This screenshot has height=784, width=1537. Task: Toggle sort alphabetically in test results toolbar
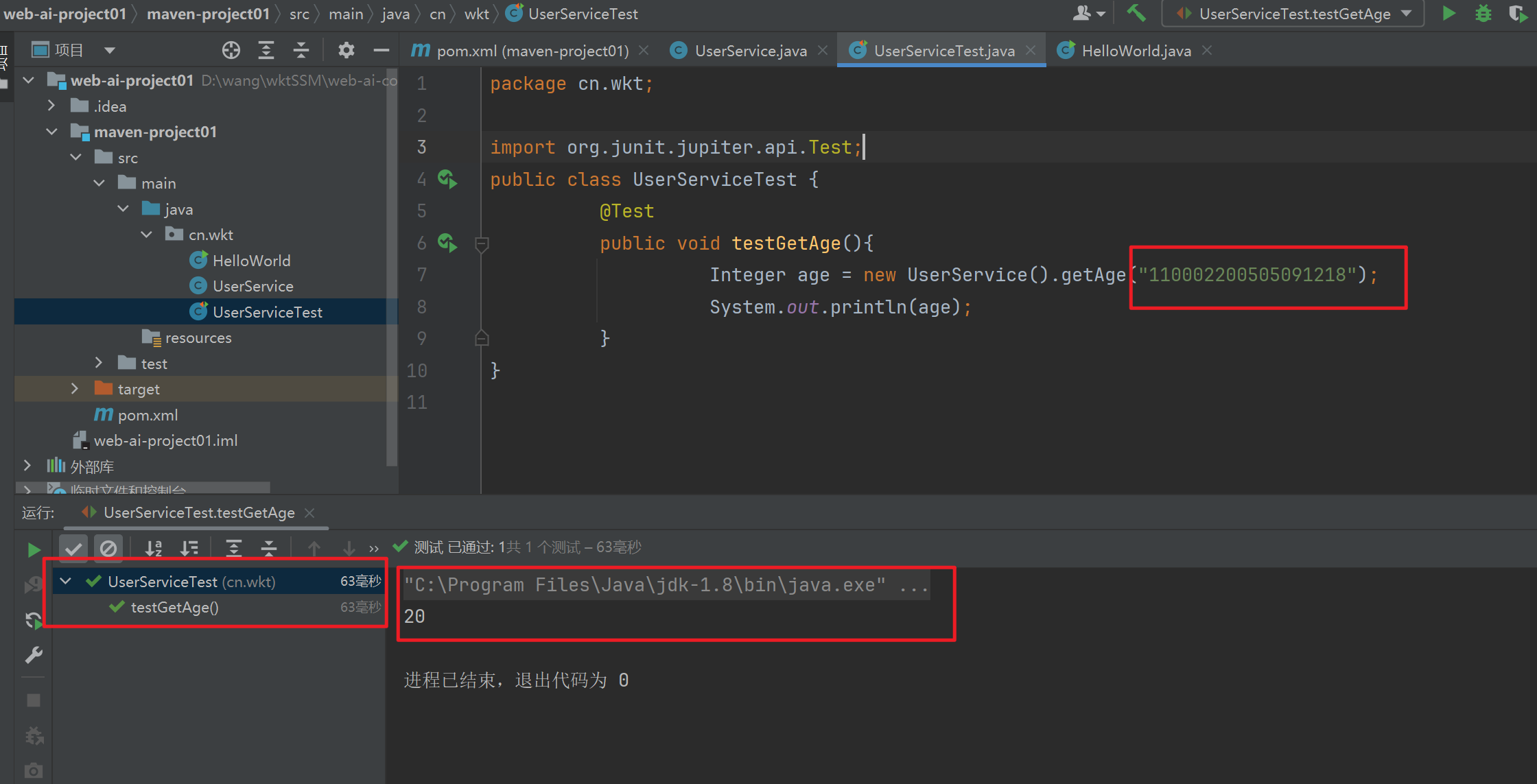(x=154, y=548)
